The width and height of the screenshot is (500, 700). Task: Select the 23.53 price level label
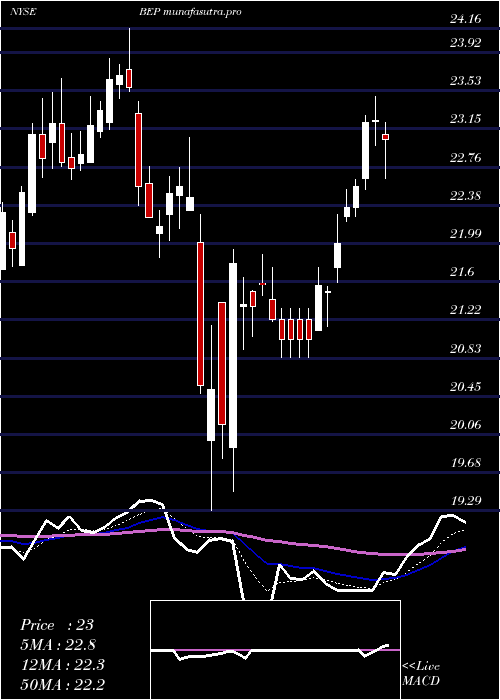[466, 81]
